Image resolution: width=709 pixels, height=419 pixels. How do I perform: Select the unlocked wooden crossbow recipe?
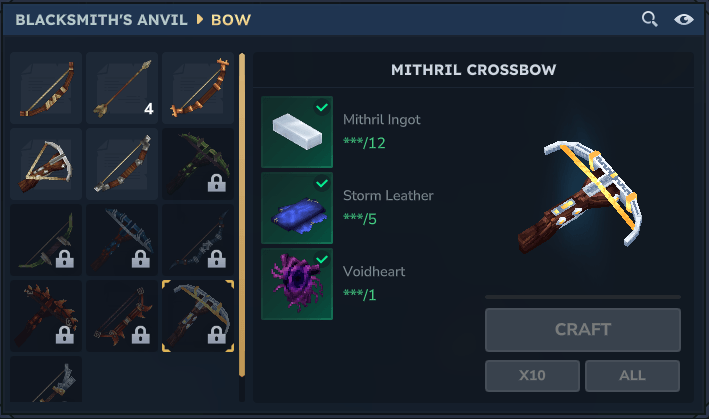[x=46, y=164]
